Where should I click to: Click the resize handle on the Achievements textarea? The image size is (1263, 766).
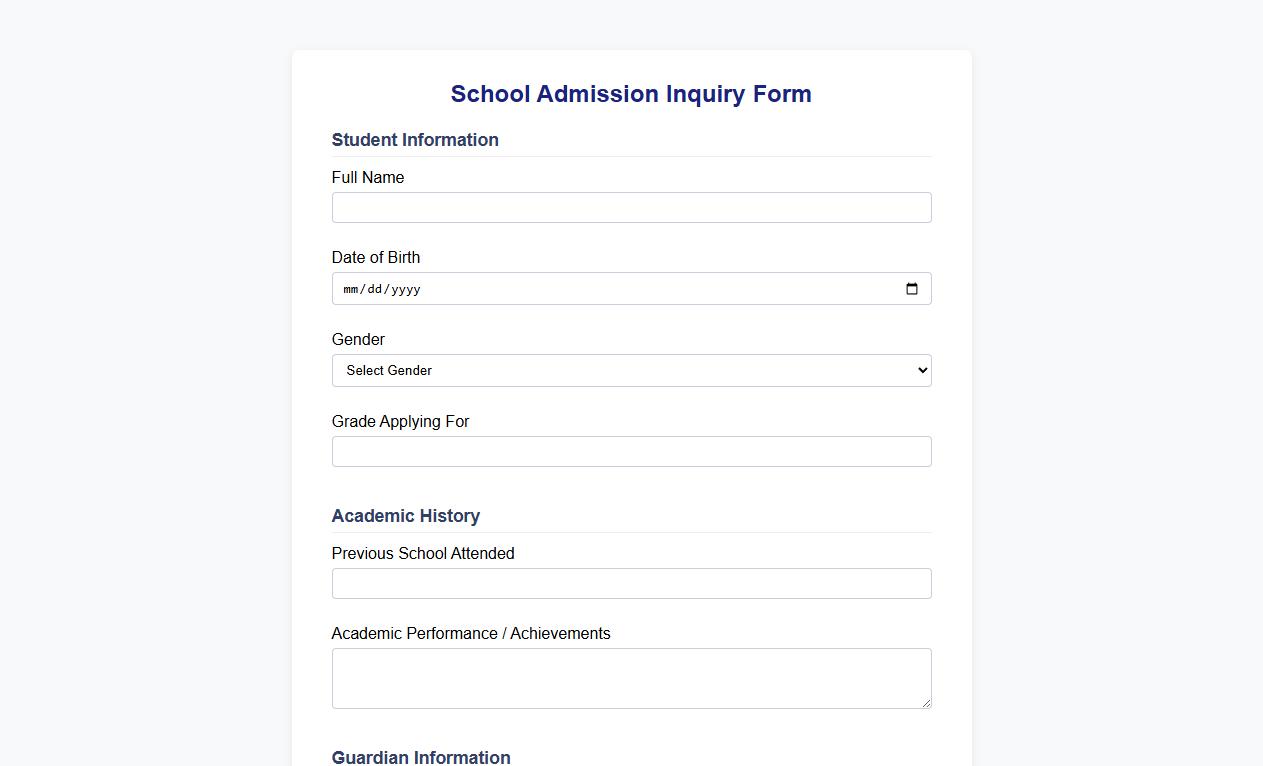coord(925,701)
